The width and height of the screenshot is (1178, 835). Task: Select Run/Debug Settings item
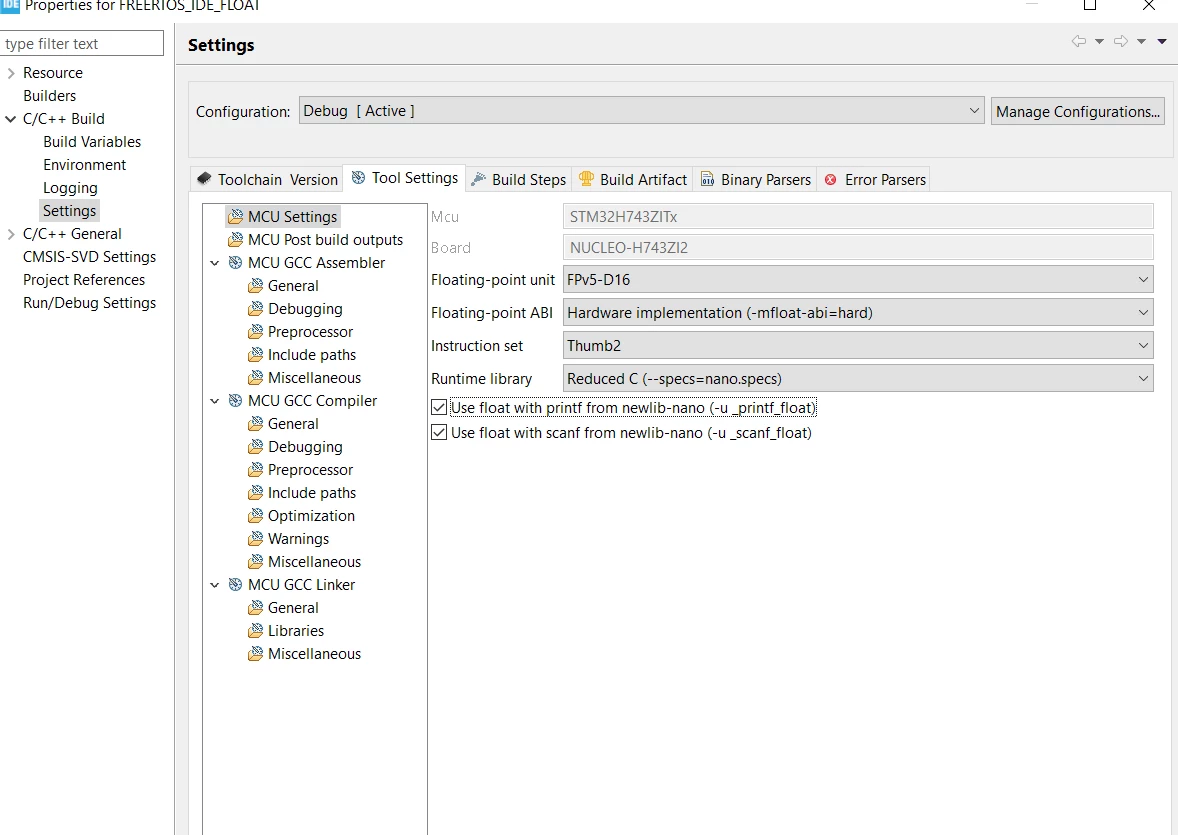[x=89, y=303]
